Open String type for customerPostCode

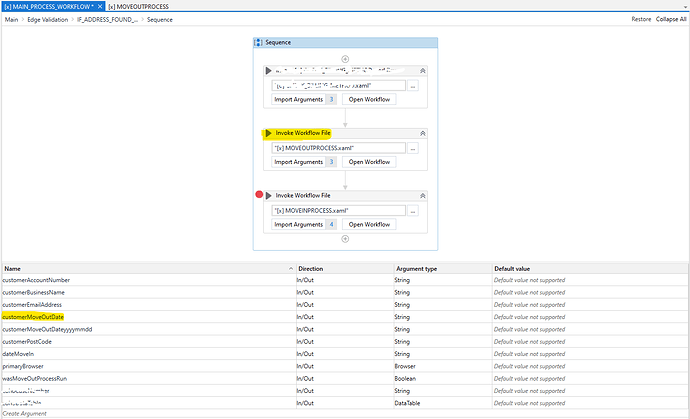pos(443,342)
